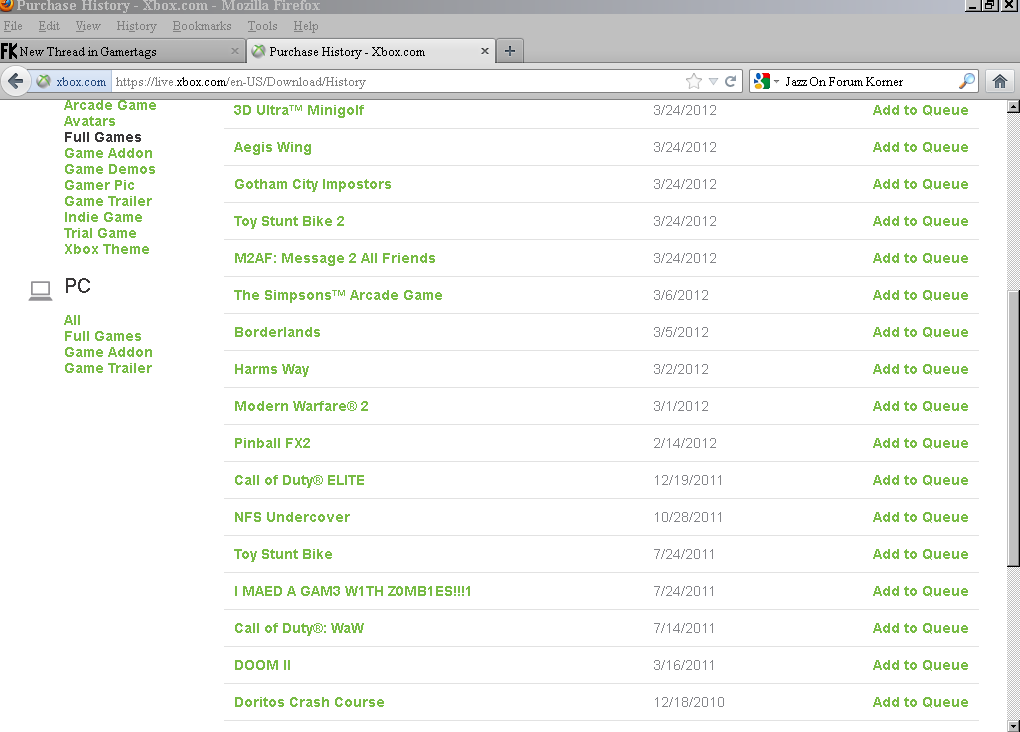Add Doritos Crash Course to queue
1020x732 pixels.
920,702
